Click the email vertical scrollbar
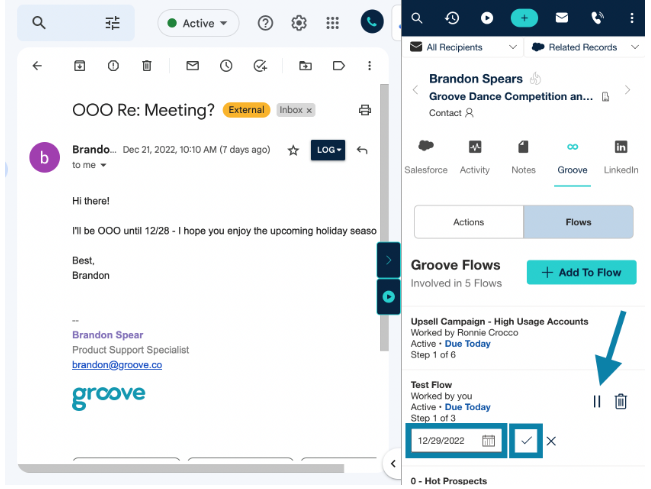Viewport: 651px width, 489px height. click(x=384, y=218)
